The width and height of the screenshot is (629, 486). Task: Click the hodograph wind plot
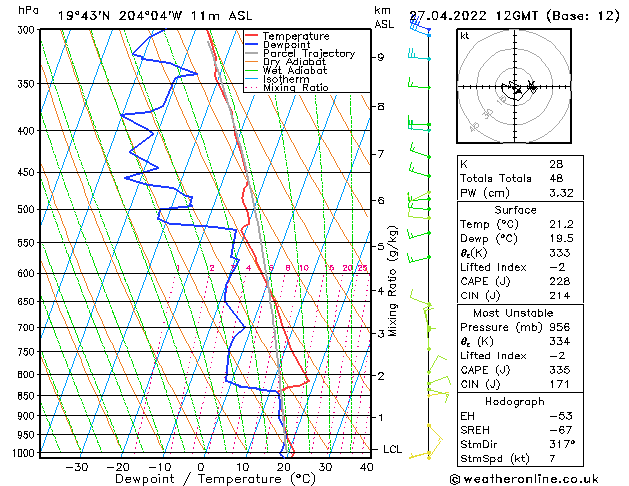click(x=514, y=86)
